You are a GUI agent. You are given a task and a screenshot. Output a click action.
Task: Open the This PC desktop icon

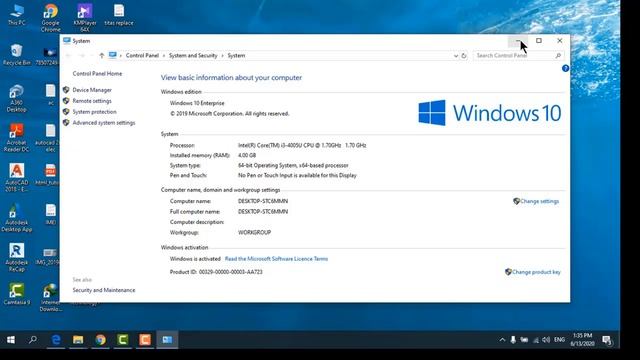click(16, 15)
